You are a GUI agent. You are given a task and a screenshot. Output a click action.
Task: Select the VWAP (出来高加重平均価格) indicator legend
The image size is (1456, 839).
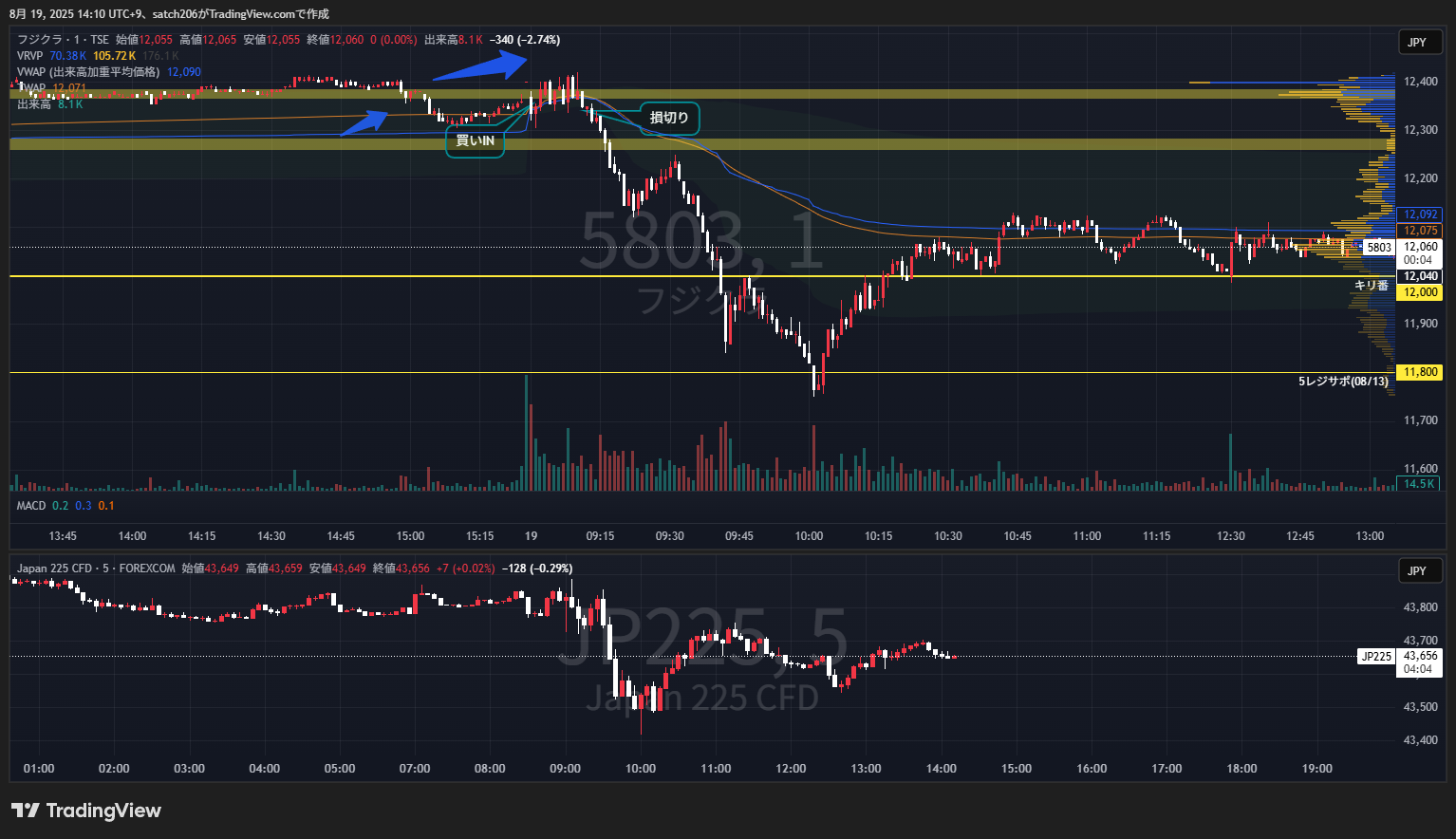tap(88, 72)
